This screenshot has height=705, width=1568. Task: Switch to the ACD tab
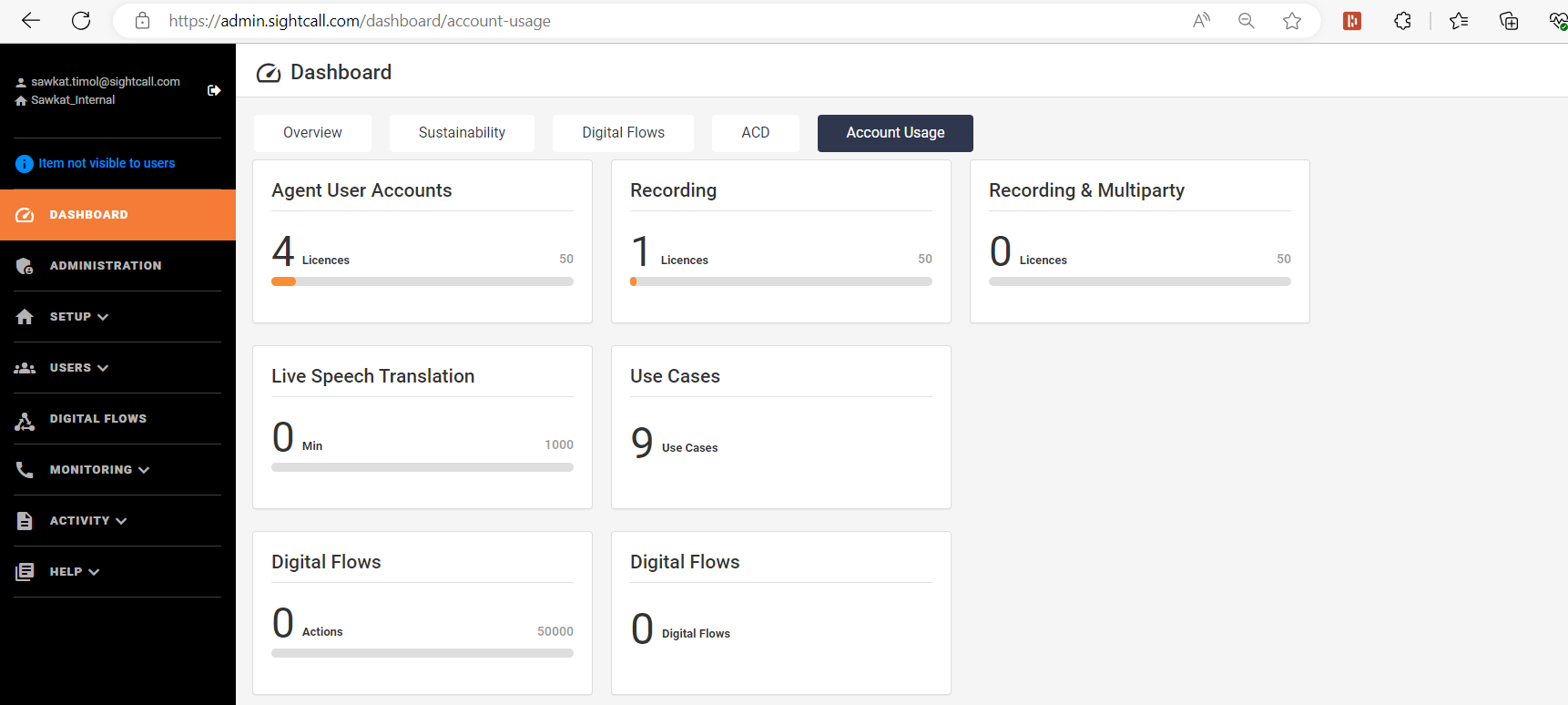[x=756, y=133]
